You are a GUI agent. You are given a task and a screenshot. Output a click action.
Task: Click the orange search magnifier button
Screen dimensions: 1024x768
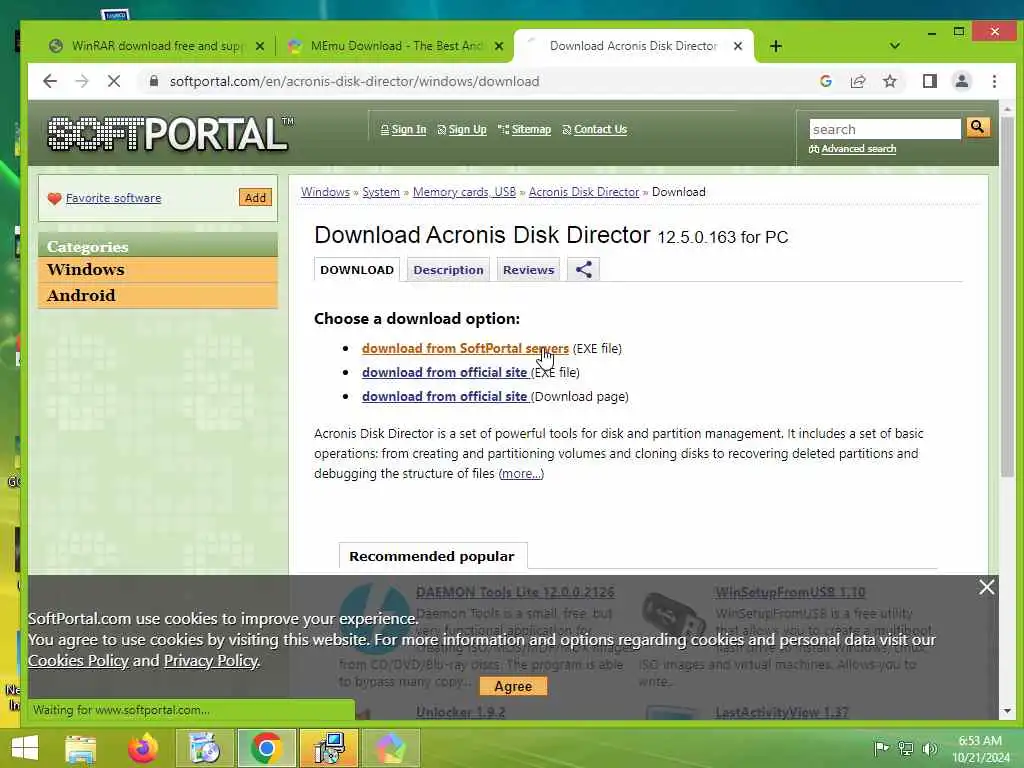click(x=978, y=127)
